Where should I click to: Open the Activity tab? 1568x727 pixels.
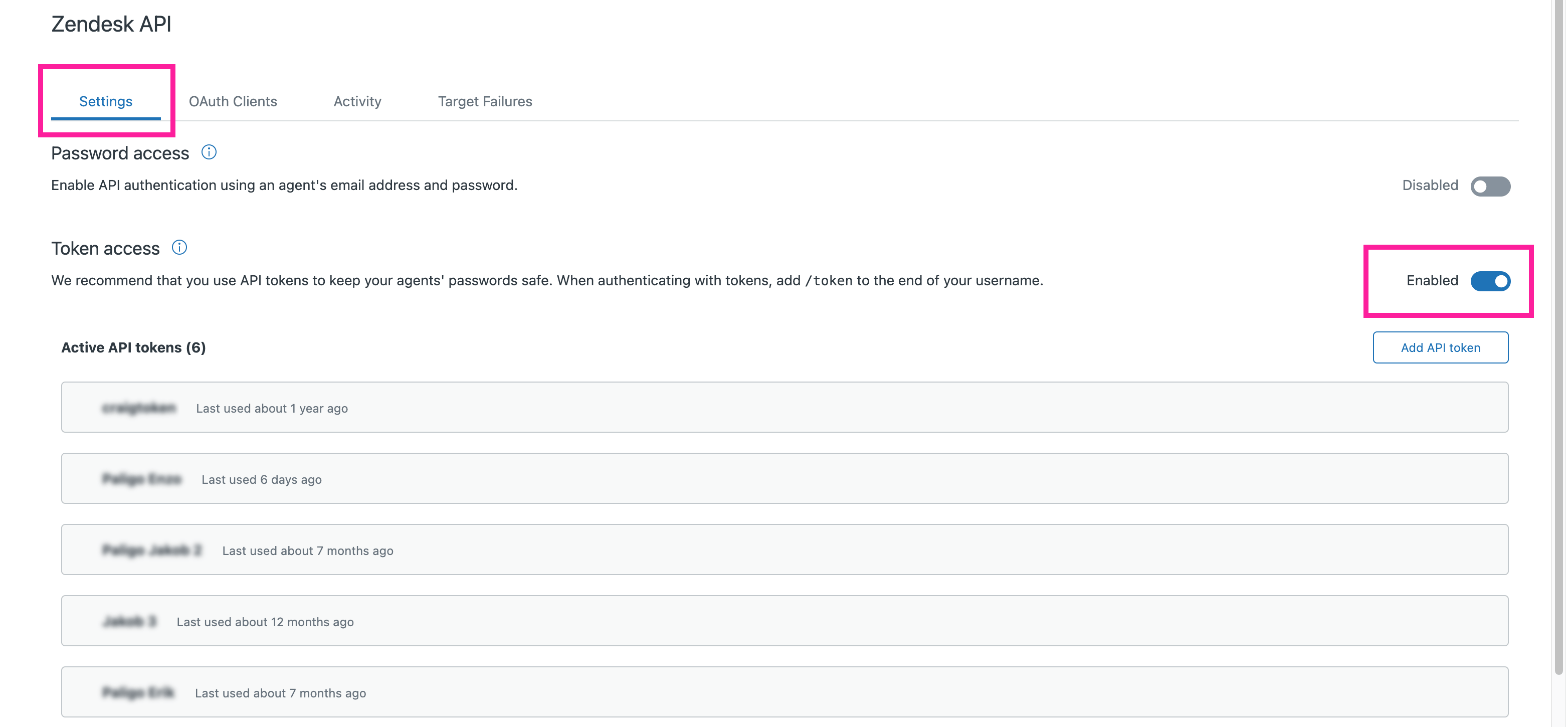pos(357,101)
